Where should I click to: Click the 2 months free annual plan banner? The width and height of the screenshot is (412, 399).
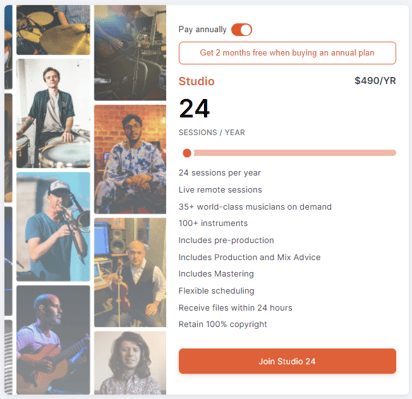[287, 53]
